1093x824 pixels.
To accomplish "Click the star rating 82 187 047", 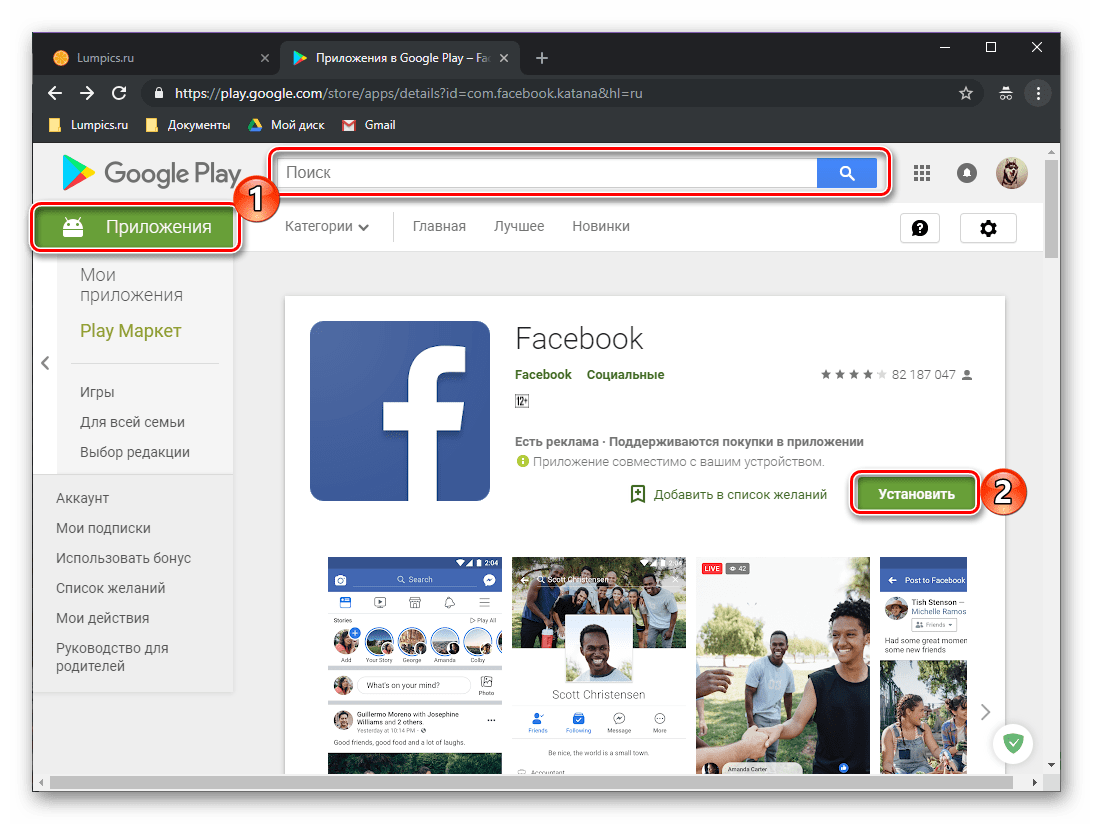I will coord(896,375).
